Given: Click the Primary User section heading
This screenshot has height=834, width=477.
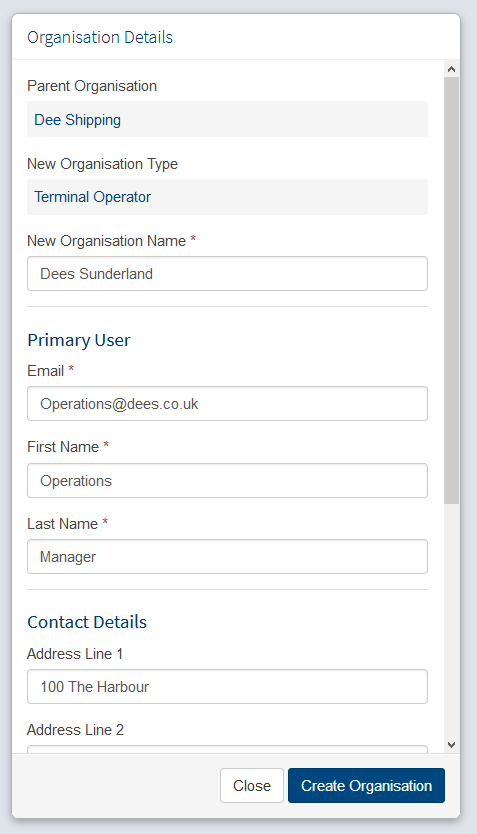Looking at the screenshot, I should coord(79,340).
